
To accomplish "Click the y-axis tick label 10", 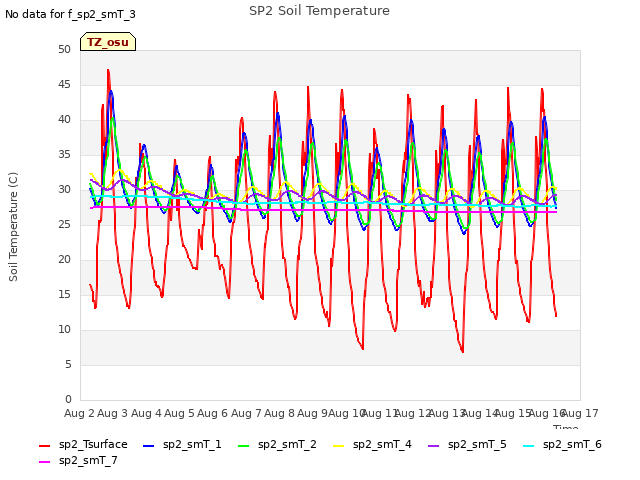I will 64,329.
